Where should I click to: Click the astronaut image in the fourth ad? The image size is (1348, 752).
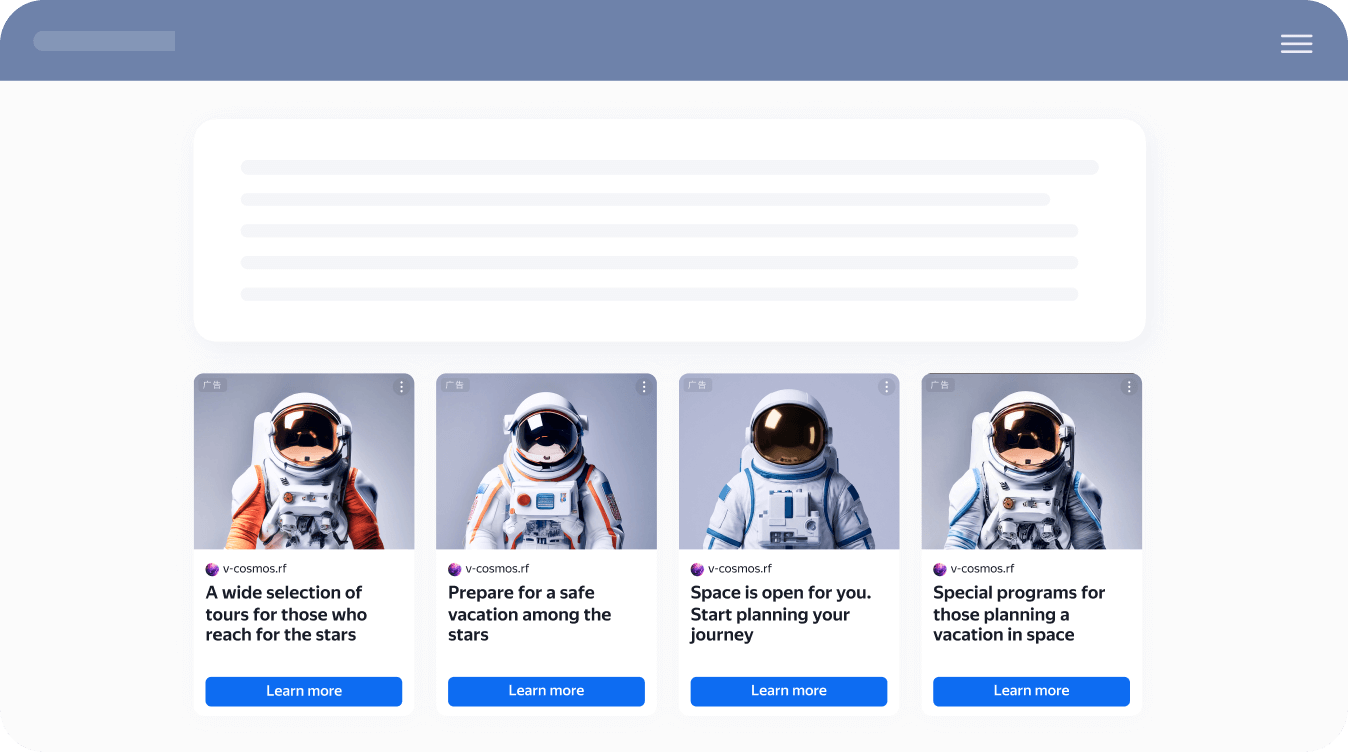1031,461
